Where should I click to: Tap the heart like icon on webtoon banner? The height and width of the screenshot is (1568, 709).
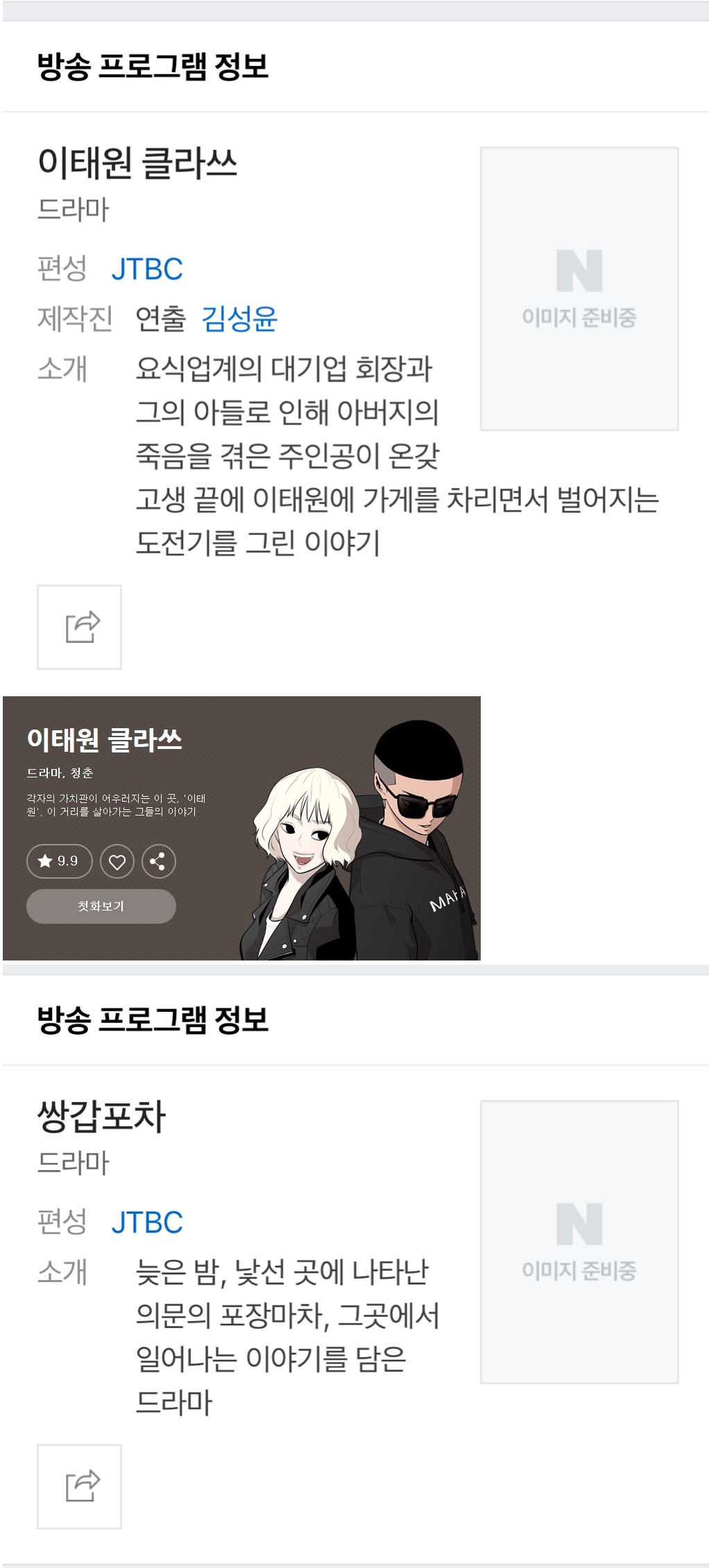(117, 861)
